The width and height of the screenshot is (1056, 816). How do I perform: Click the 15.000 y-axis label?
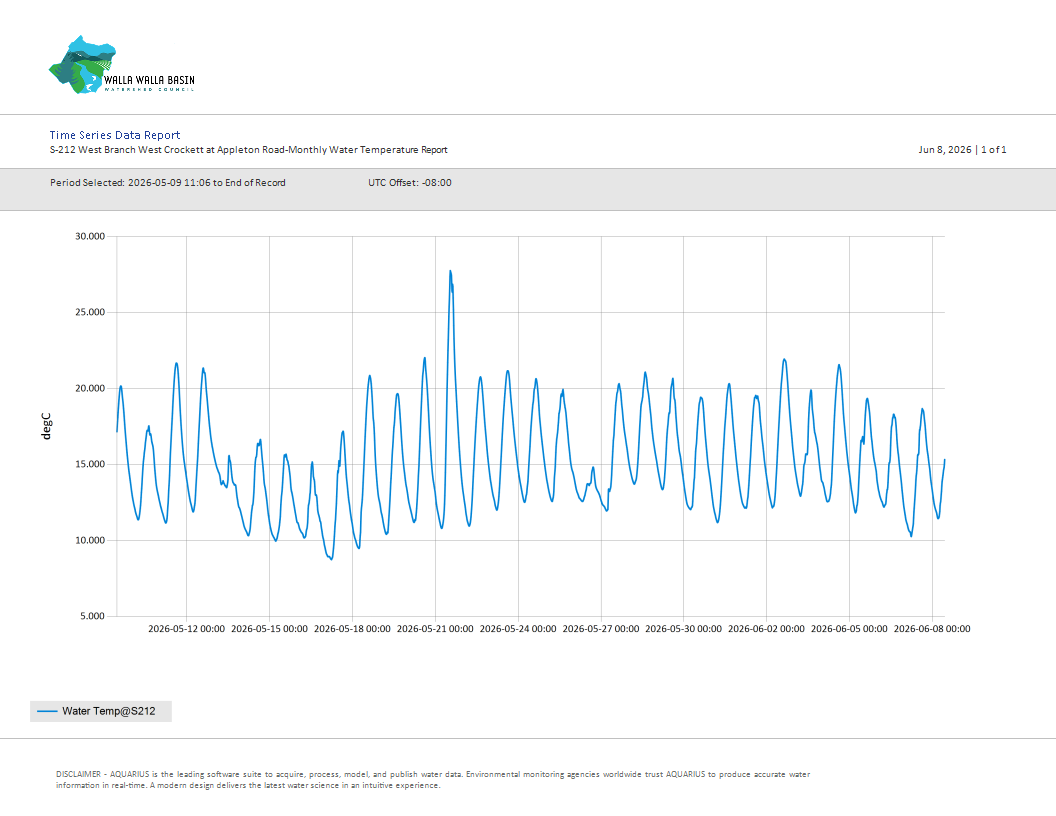(90, 464)
